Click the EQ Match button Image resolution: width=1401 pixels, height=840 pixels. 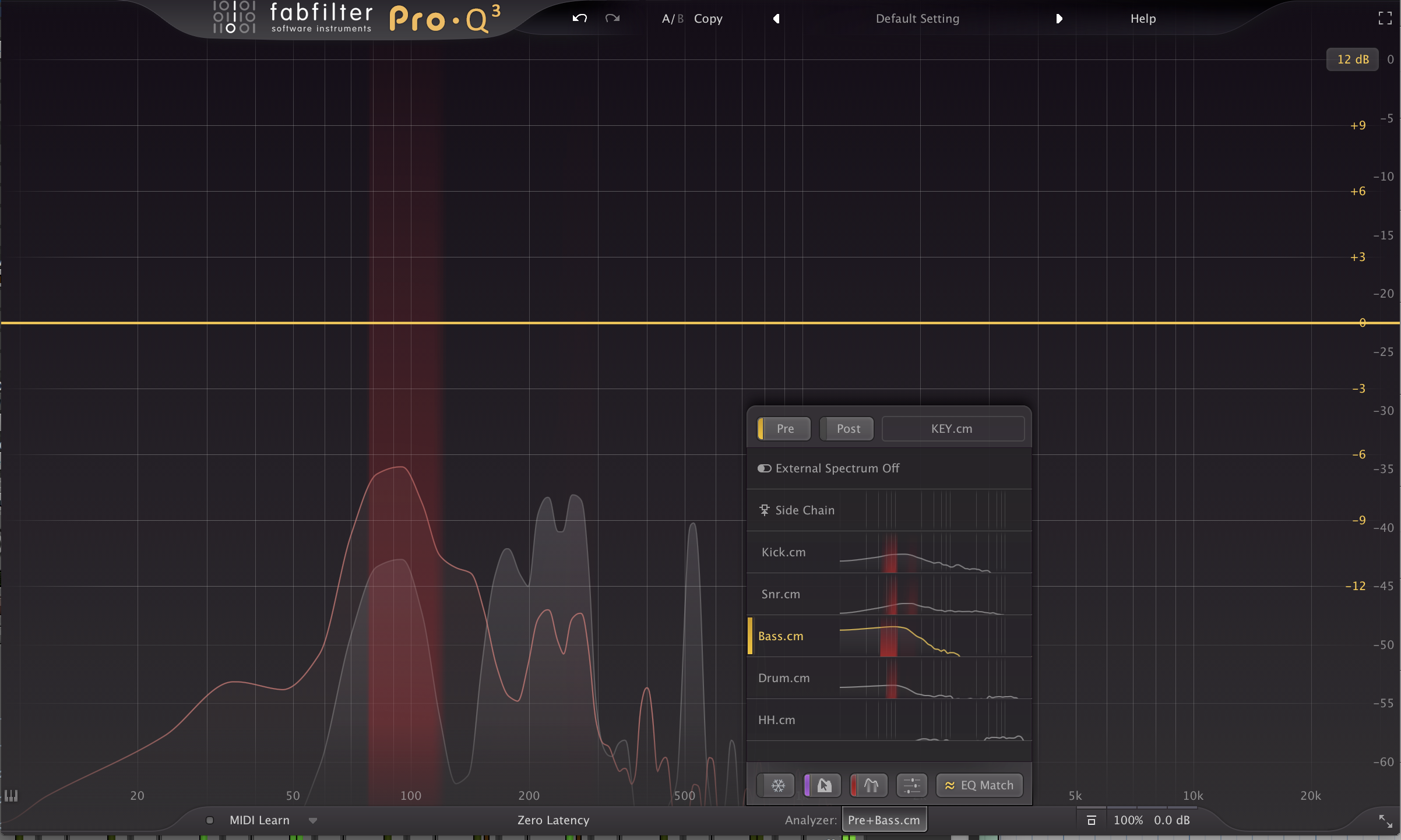(x=980, y=785)
